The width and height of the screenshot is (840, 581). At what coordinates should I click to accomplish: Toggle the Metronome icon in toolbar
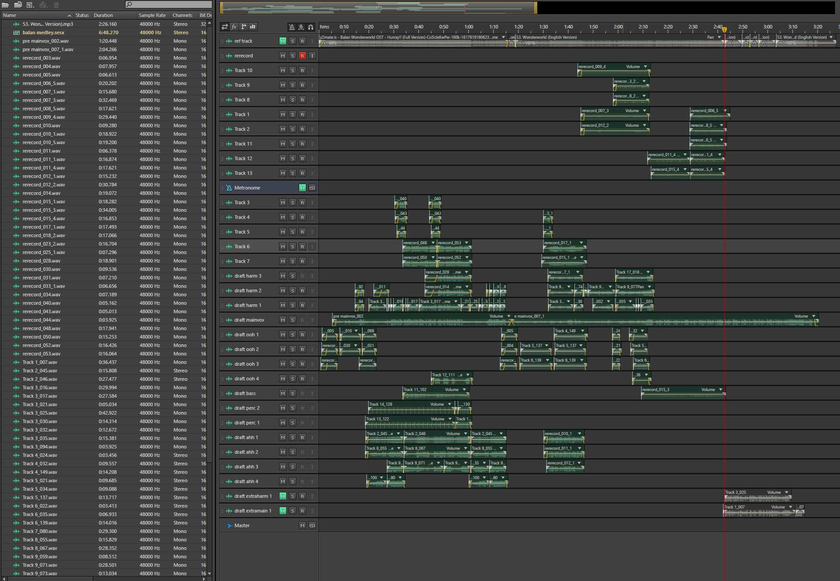(291, 26)
